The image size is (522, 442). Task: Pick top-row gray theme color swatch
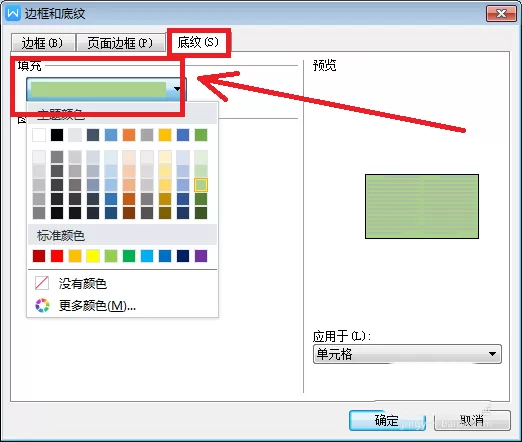click(x=147, y=135)
